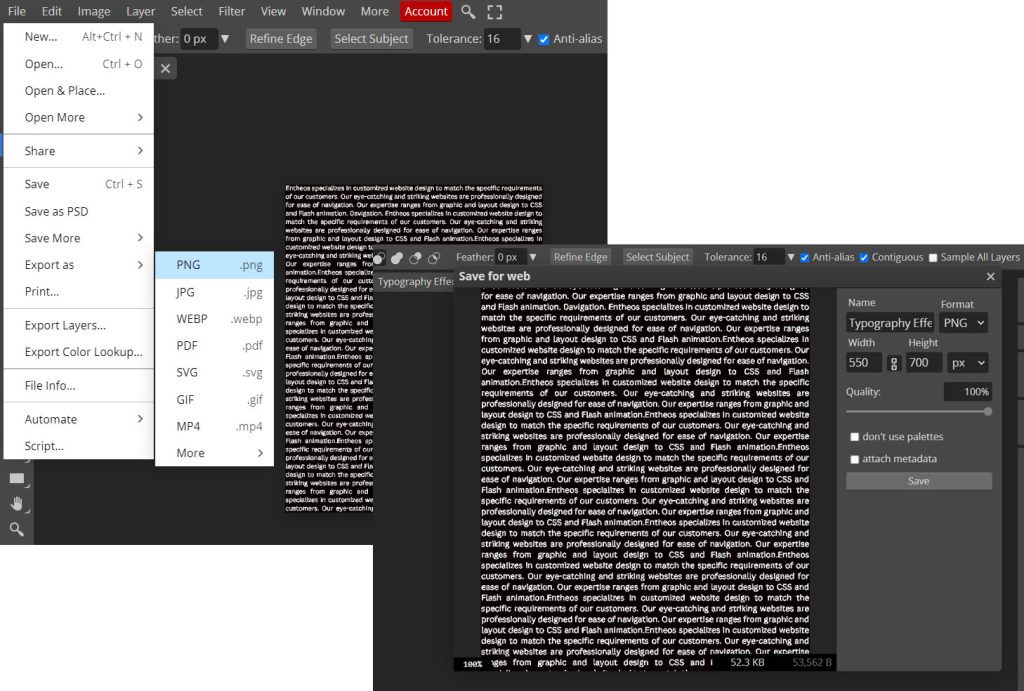Toggle fullscreen mode icon
The width and height of the screenshot is (1024, 691).
(x=495, y=12)
